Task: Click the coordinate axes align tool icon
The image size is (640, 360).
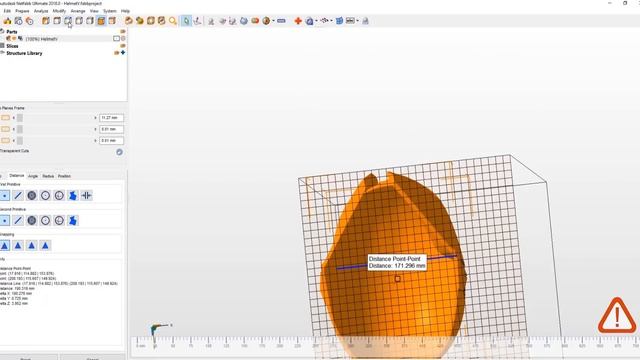Action: click(197, 21)
